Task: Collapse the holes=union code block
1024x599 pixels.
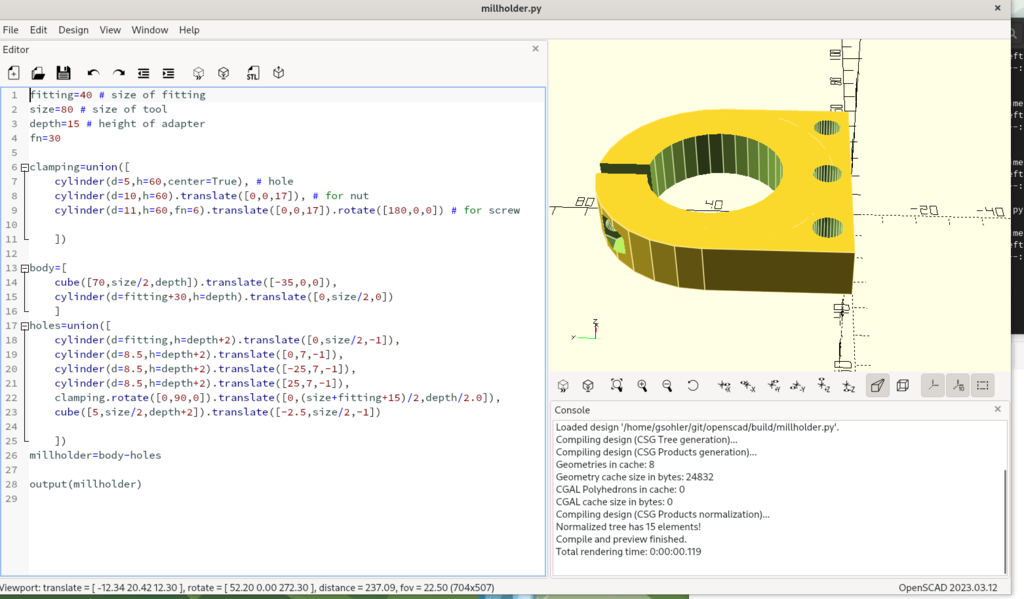Action: (x=24, y=326)
